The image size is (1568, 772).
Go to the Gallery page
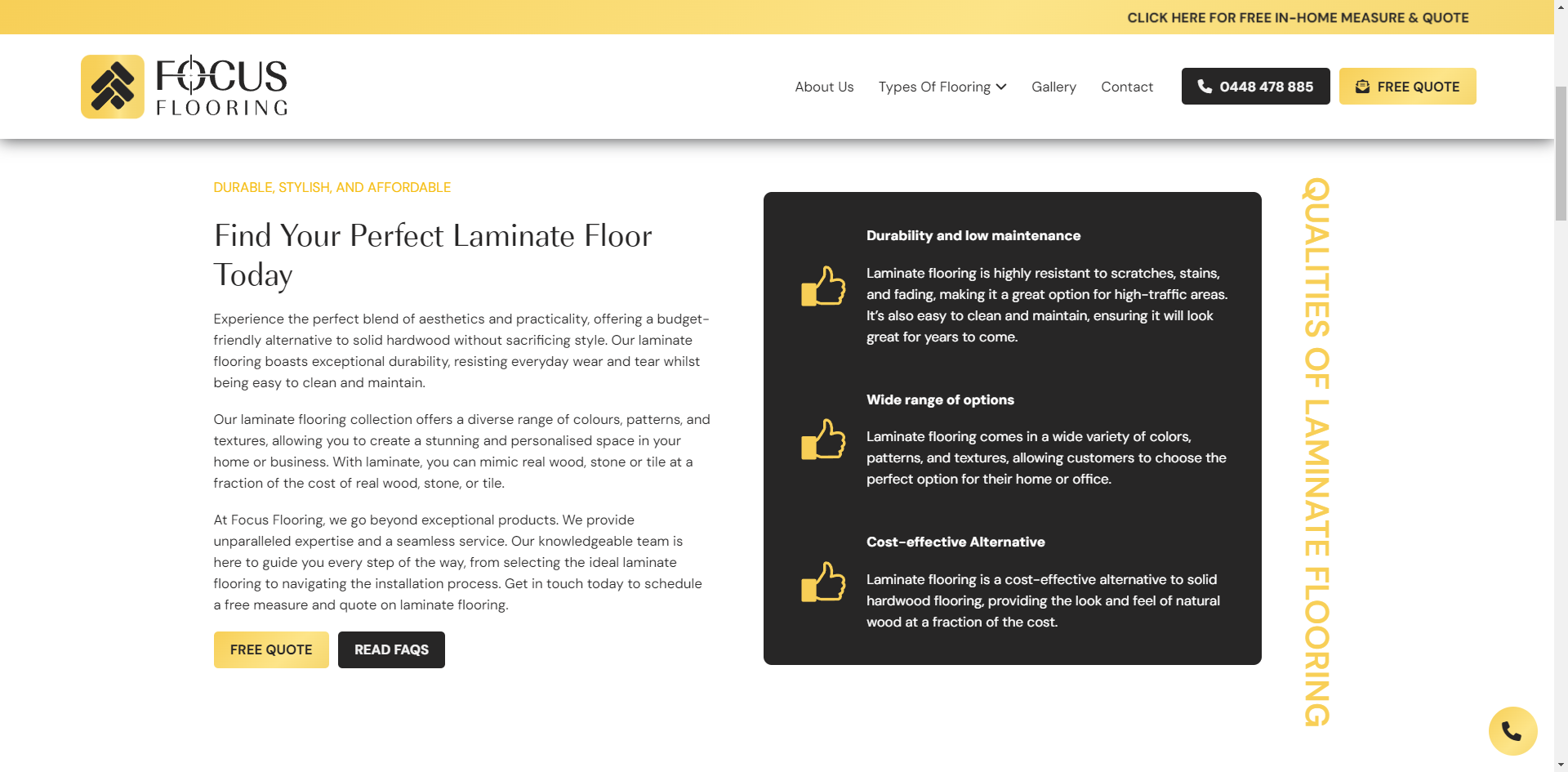[x=1053, y=87]
